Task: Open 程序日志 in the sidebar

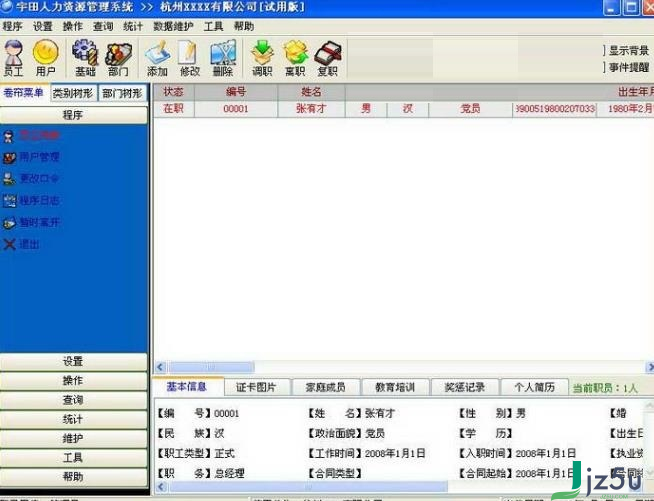Action: pos(32,201)
